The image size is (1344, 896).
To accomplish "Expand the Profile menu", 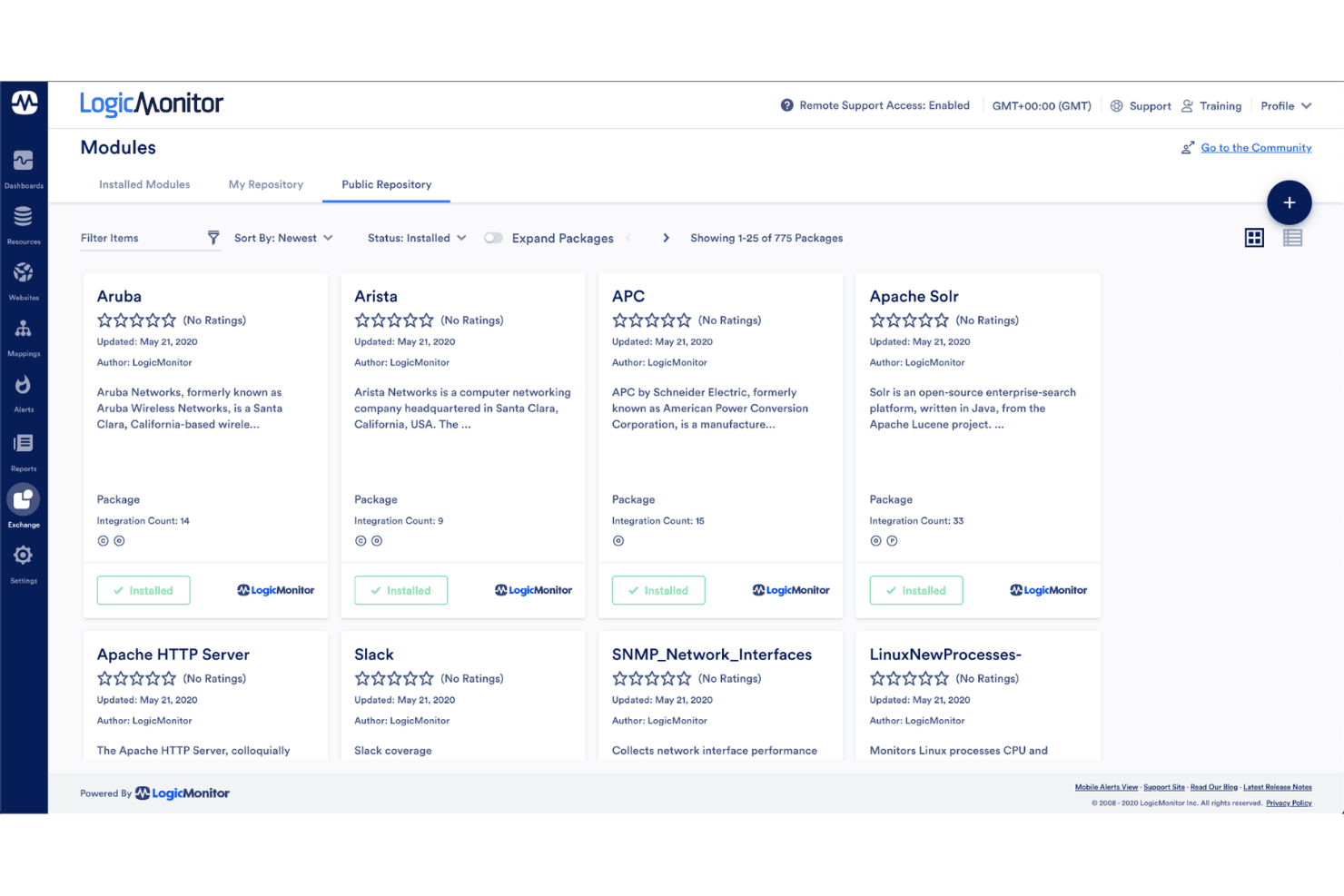I will (1286, 106).
